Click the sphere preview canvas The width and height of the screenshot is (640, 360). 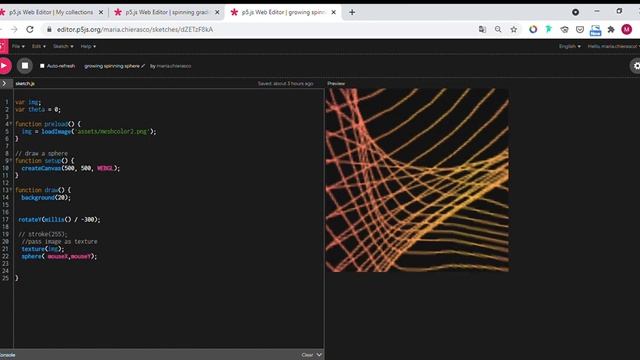coord(417,180)
